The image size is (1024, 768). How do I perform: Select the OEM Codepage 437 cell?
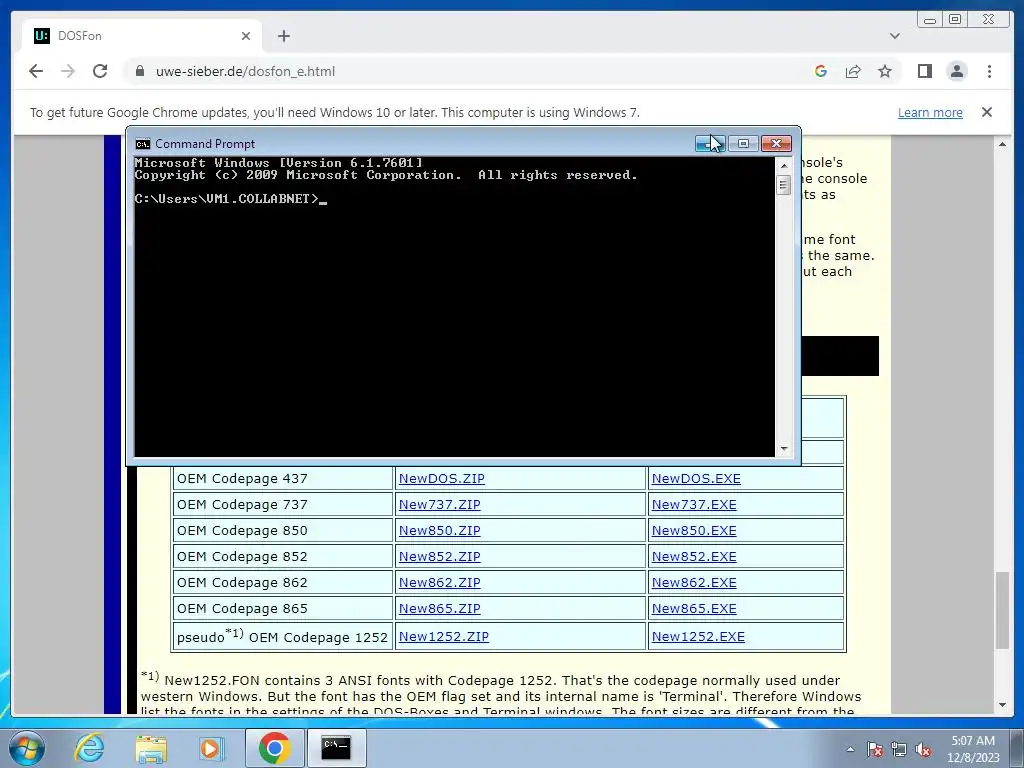click(x=283, y=479)
